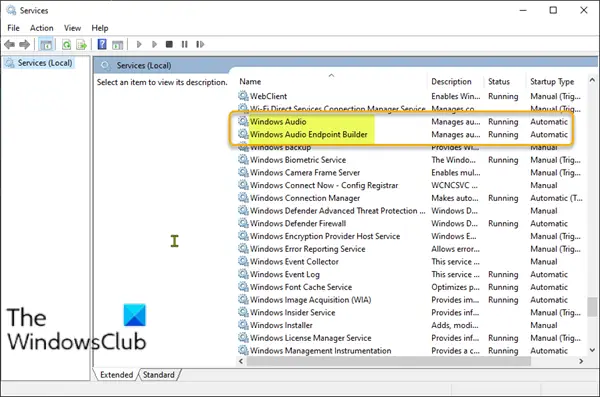Click the gear icon beside Windows Audio

point(243,121)
